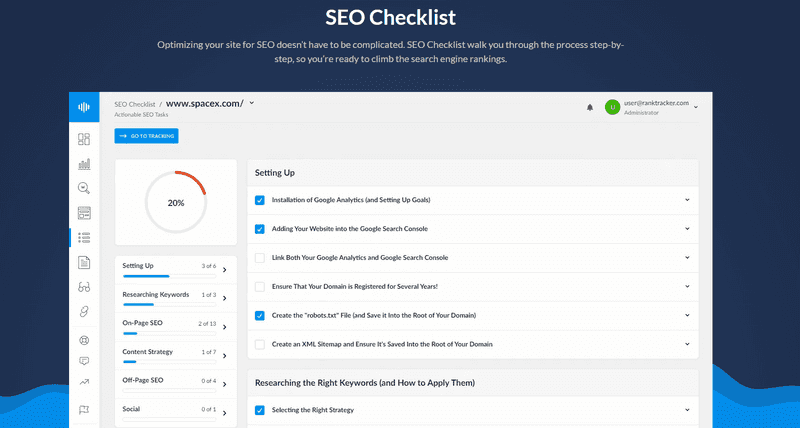The width and height of the screenshot is (800, 428).
Task: Check Link Both Google Analytics and Search Console
Action: 260,257
